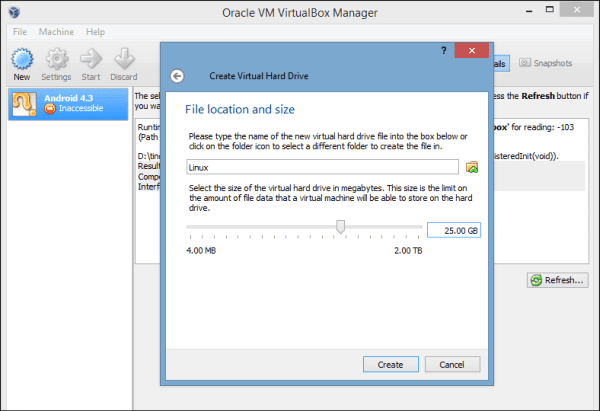Viewport: 600px width, 411px height.
Task: Close the Oracle VM VirtualBox Manager window
Action: click(x=577, y=10)
